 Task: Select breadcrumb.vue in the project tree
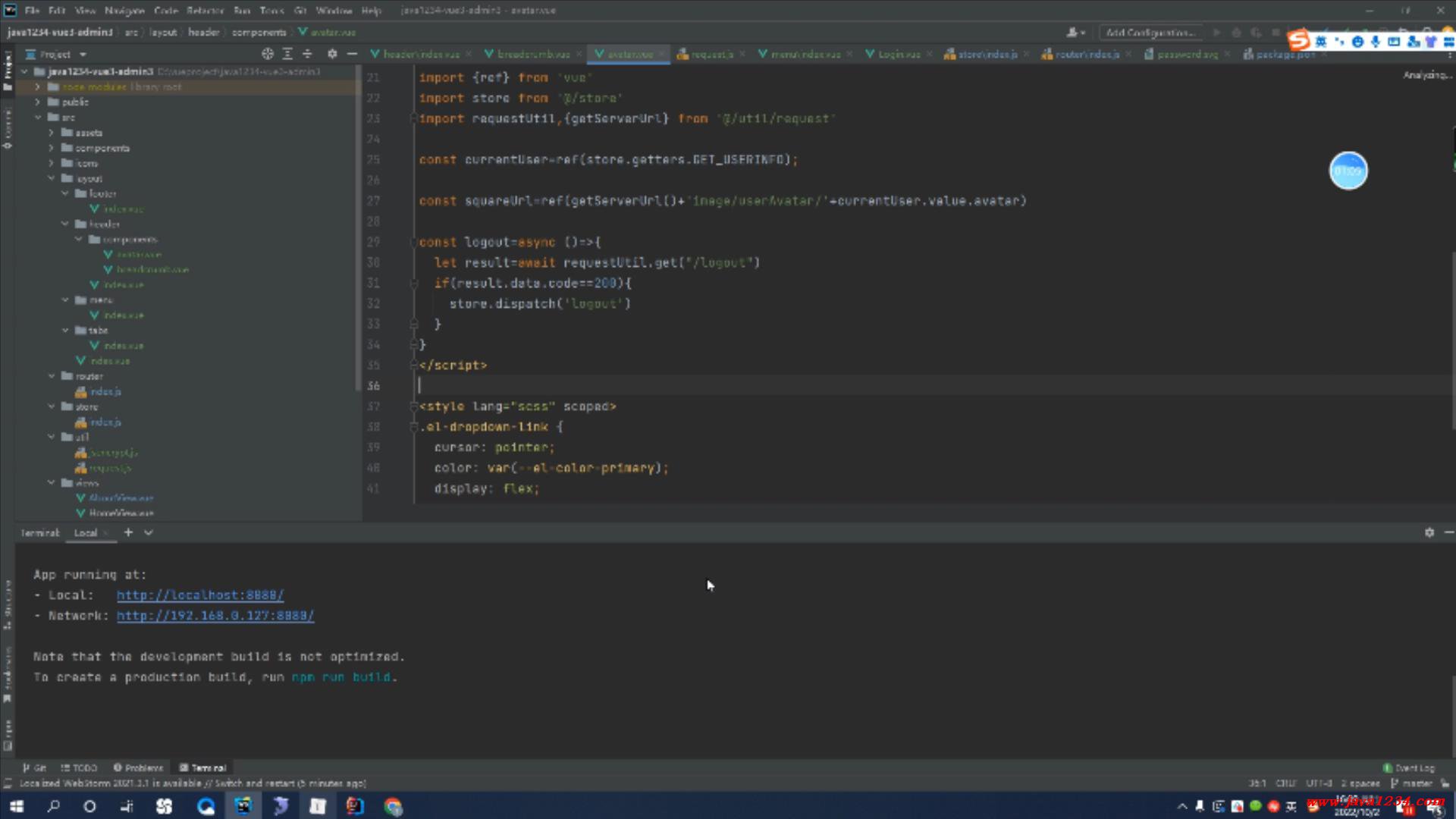click(x=152, y=269)
